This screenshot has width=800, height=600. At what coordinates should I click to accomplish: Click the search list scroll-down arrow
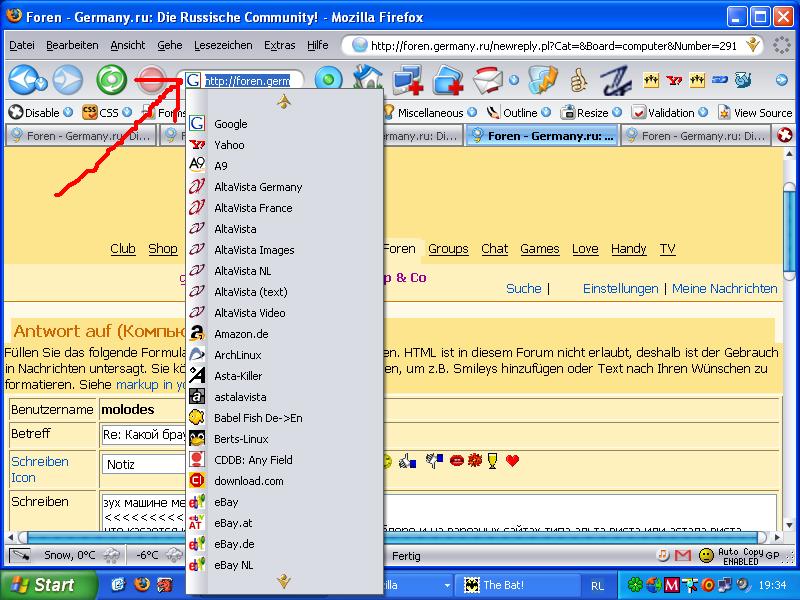(284, 581)
